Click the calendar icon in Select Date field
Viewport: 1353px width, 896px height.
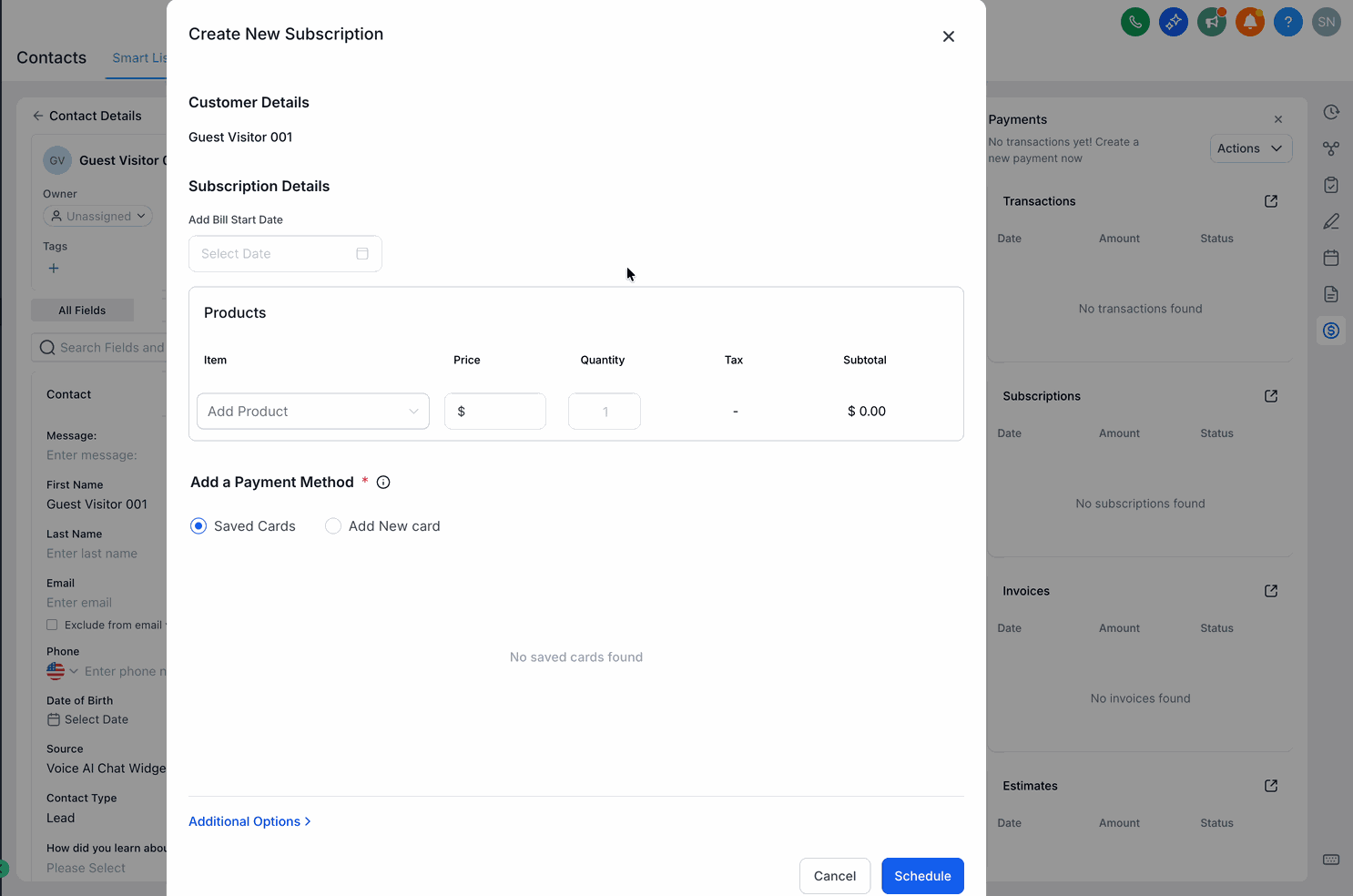(x=362, y=254)
